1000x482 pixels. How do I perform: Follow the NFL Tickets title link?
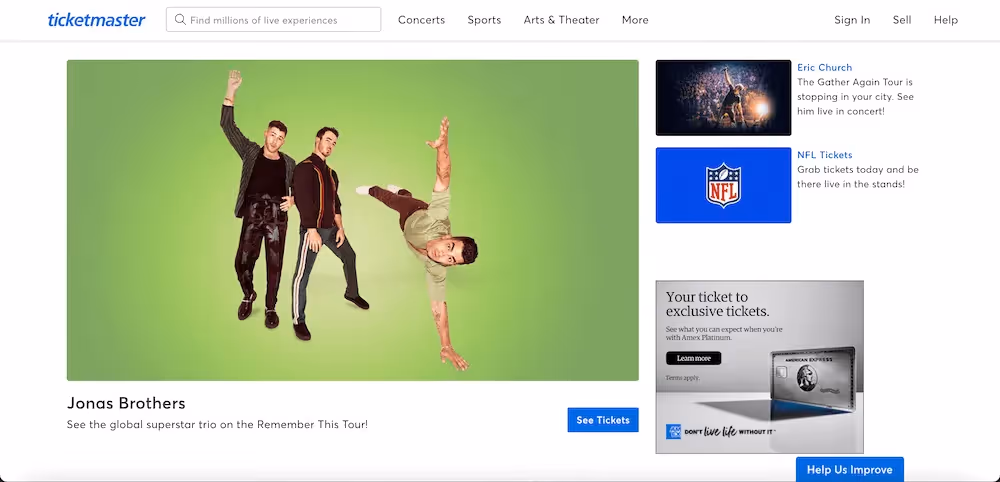(x=825, y=155)
